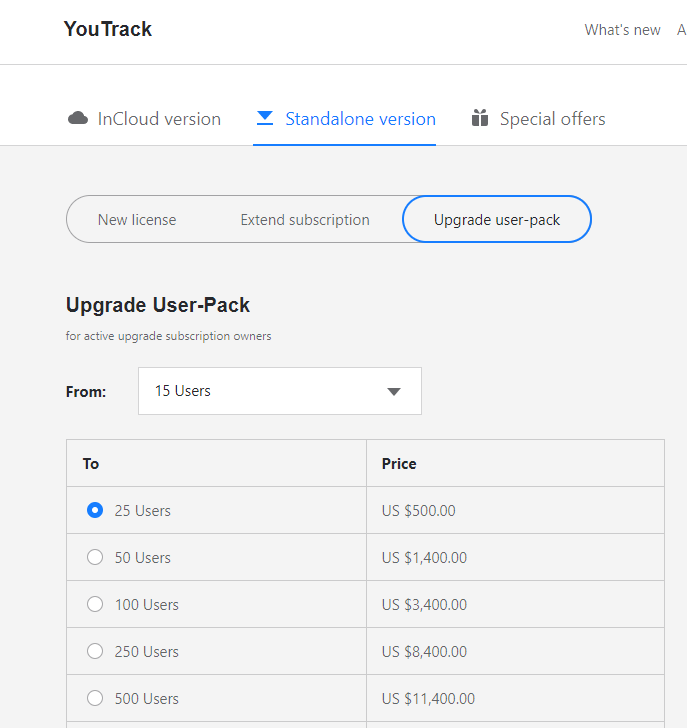Select the 25 Users radio button
The height and width of the screenshot is (728, 687).
click(95, 510)
